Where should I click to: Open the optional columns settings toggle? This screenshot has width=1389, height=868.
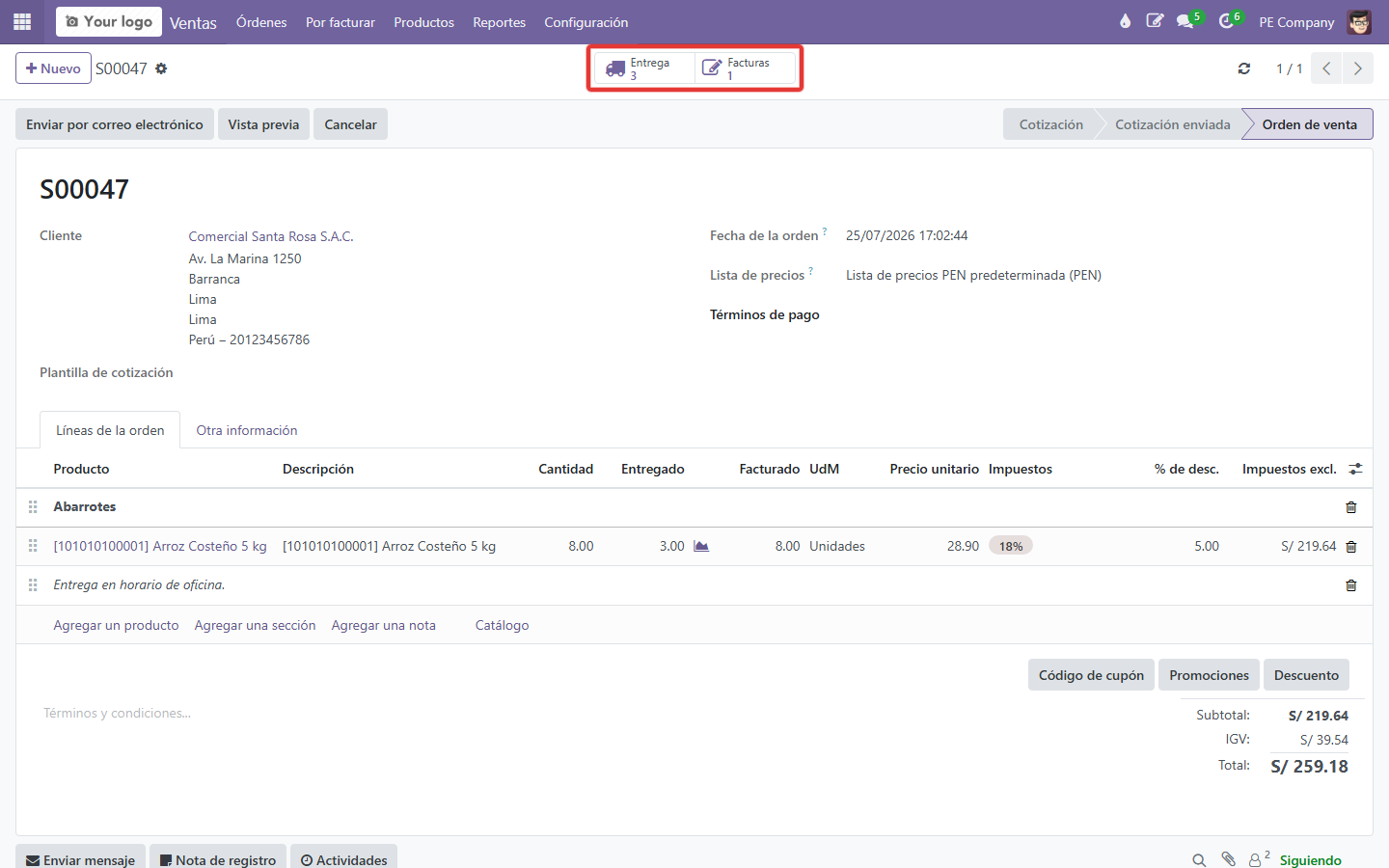pyautogui.click(x=1355, y=469)
